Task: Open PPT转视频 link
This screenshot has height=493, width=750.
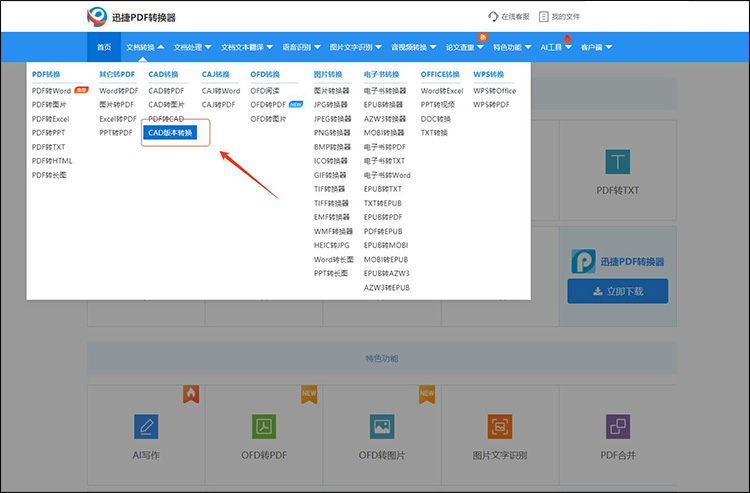Action: (438, 104)
